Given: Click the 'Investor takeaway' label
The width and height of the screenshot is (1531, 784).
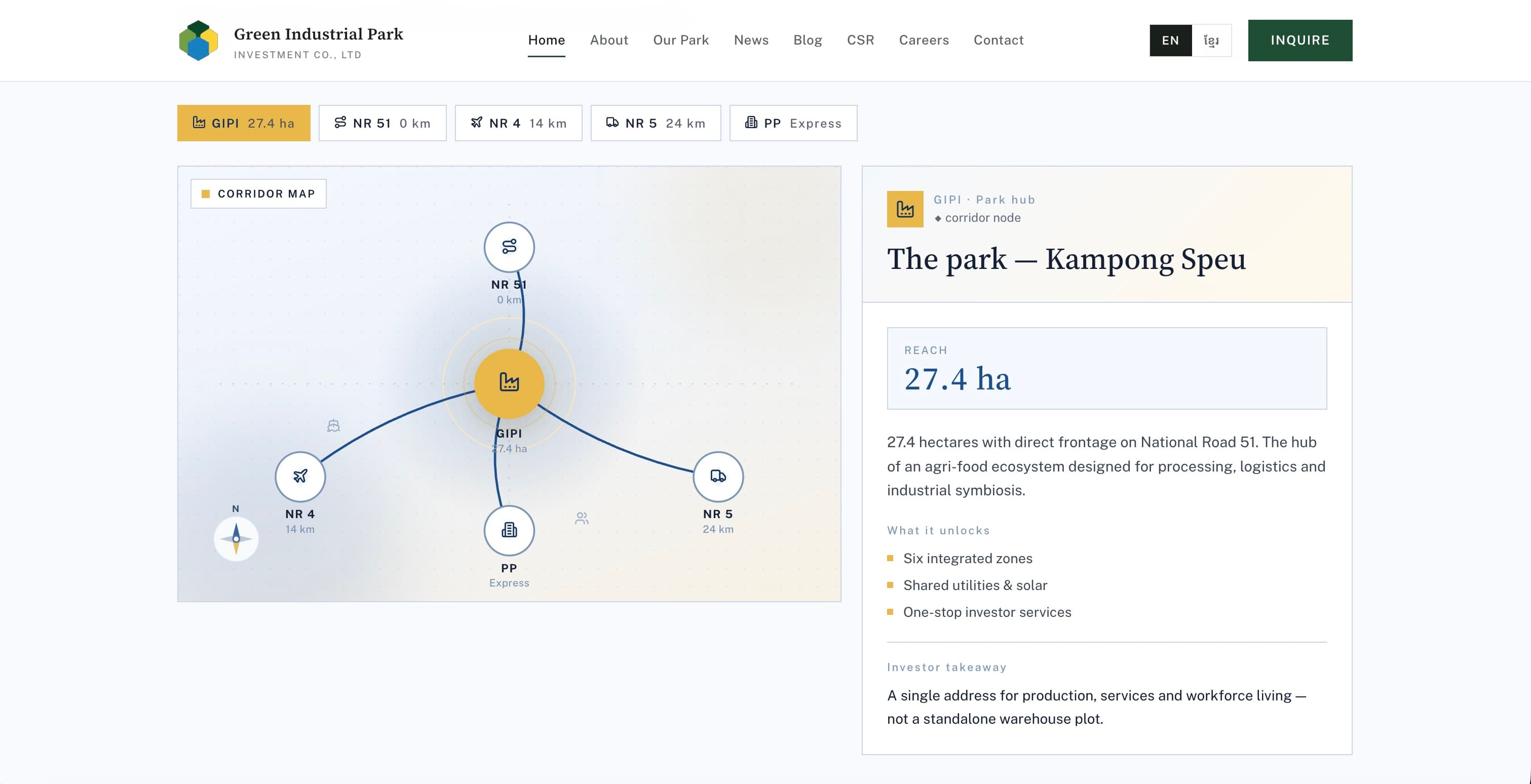Looking at the screenshot, I should (x=947, y=667).
